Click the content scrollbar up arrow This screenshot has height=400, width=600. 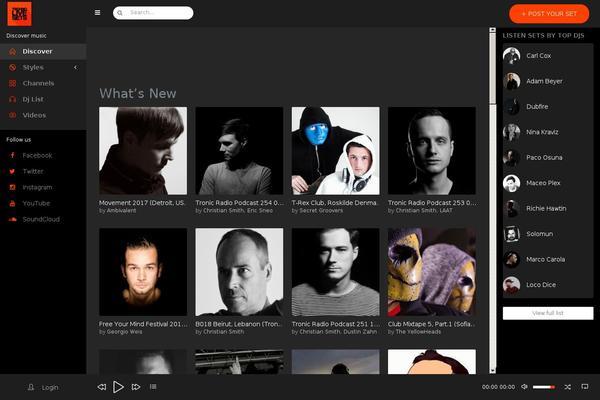pyautogui.click(x=492, y=30)
